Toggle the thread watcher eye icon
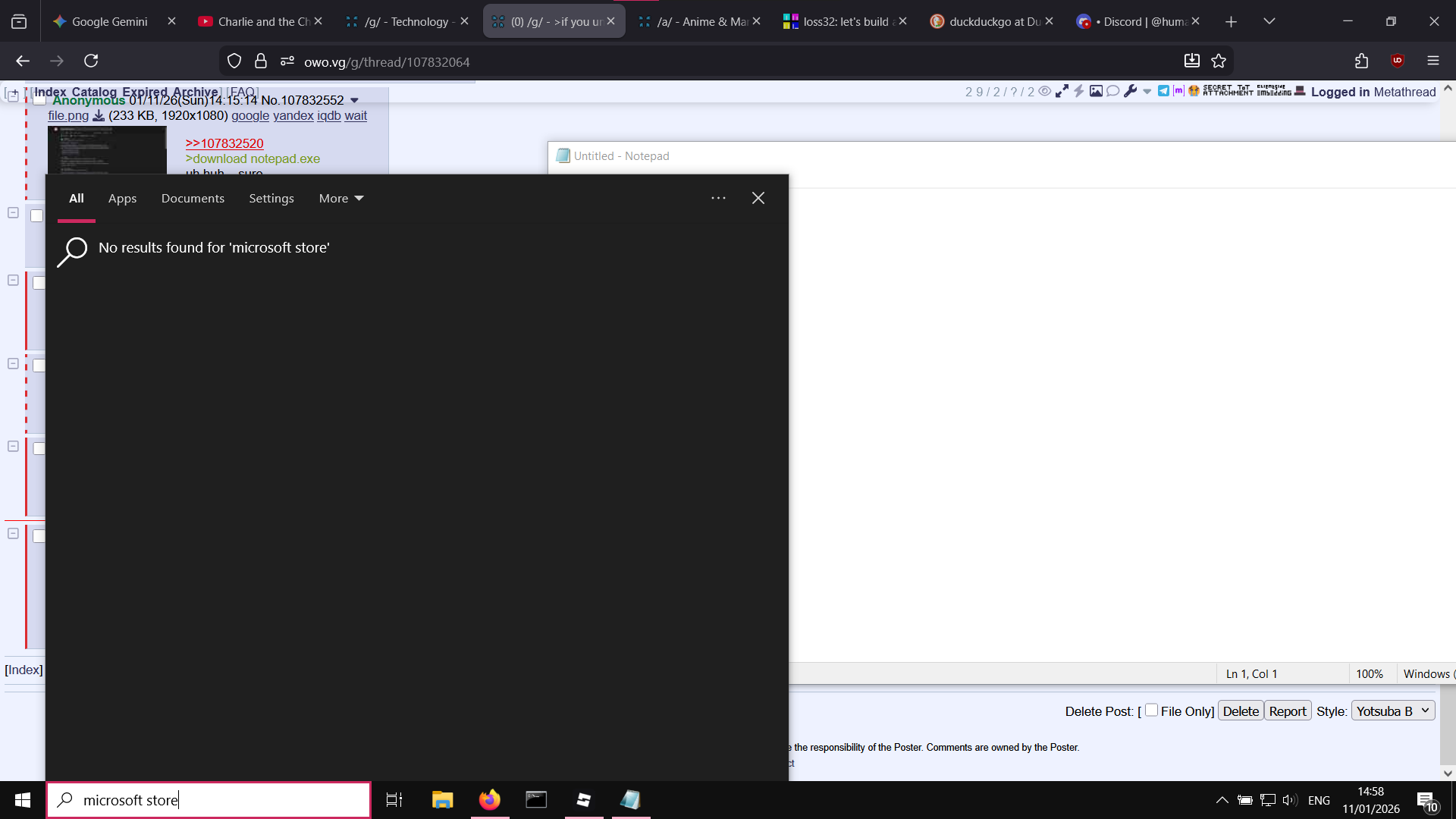 [x=1044, y=91]
